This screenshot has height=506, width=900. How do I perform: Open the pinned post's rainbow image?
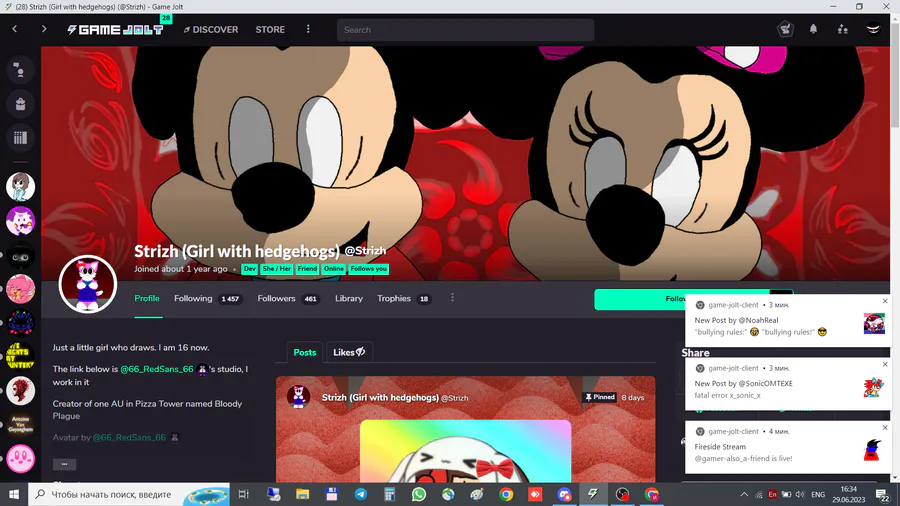[x=465, y=451]
